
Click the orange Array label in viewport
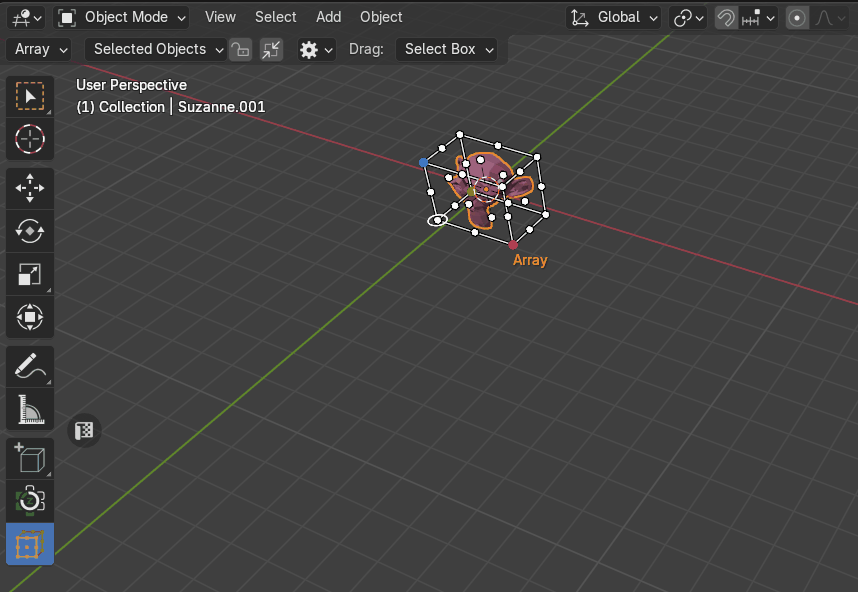[x=530, y=260]
